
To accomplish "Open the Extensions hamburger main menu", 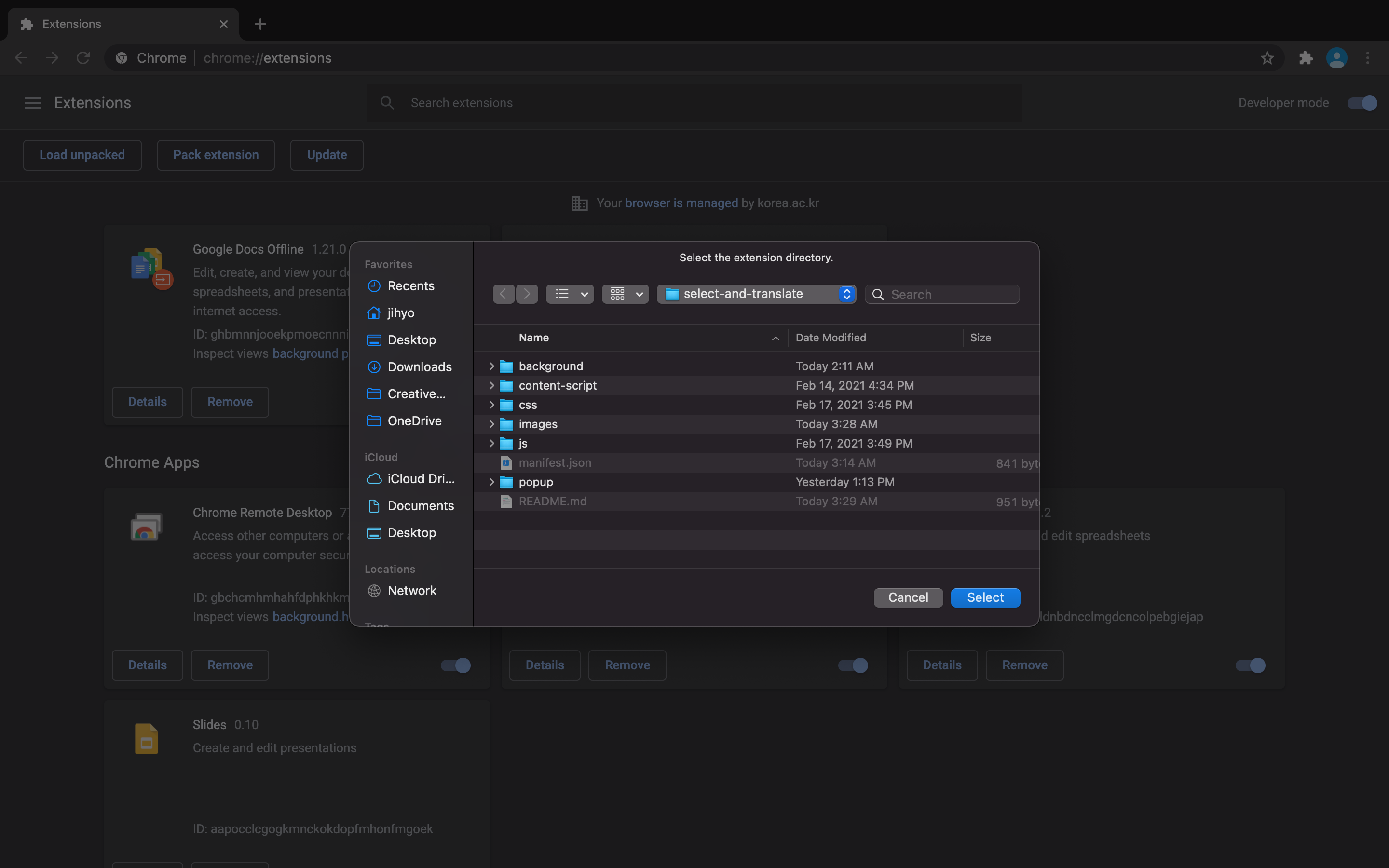I will click(33, 103).
